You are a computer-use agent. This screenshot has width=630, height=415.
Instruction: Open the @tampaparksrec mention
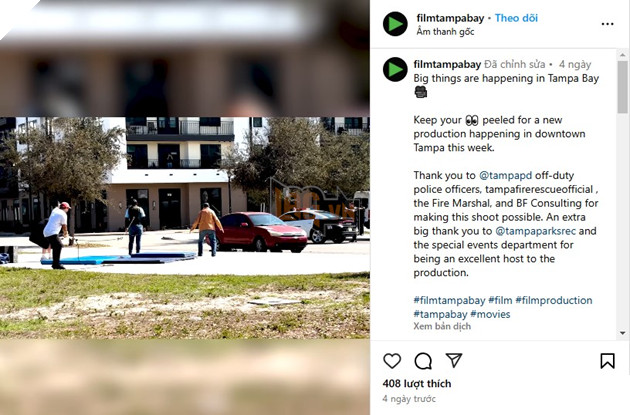(x=535, y=231)
